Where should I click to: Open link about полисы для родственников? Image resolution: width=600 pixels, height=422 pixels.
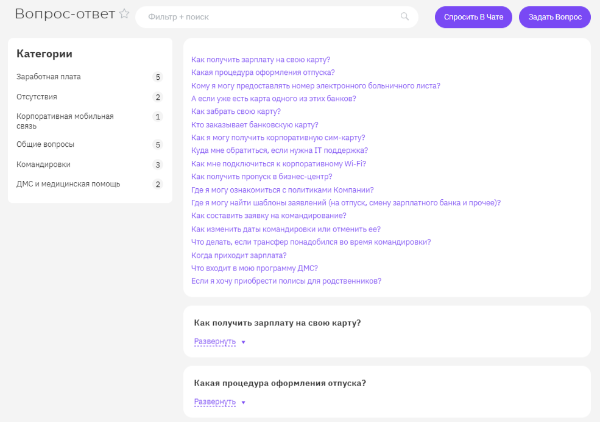click(286, 281)
